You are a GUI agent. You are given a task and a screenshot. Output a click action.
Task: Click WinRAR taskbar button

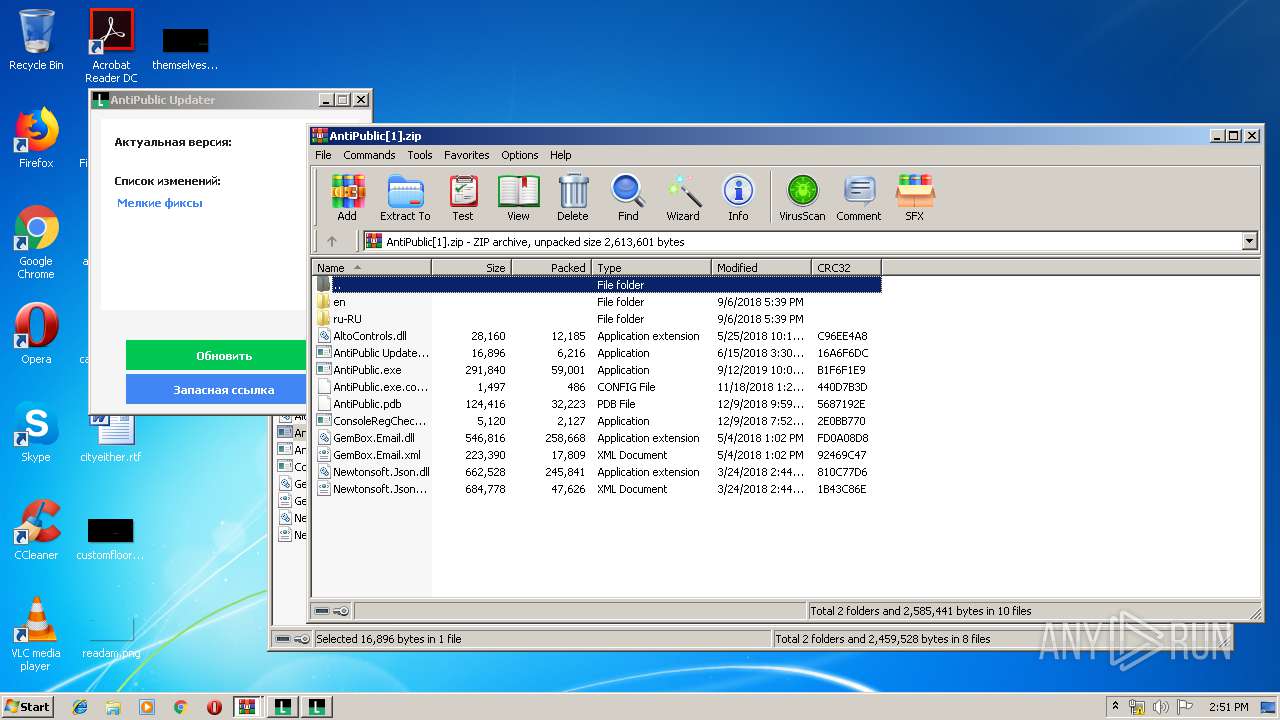tap(247, 707)
